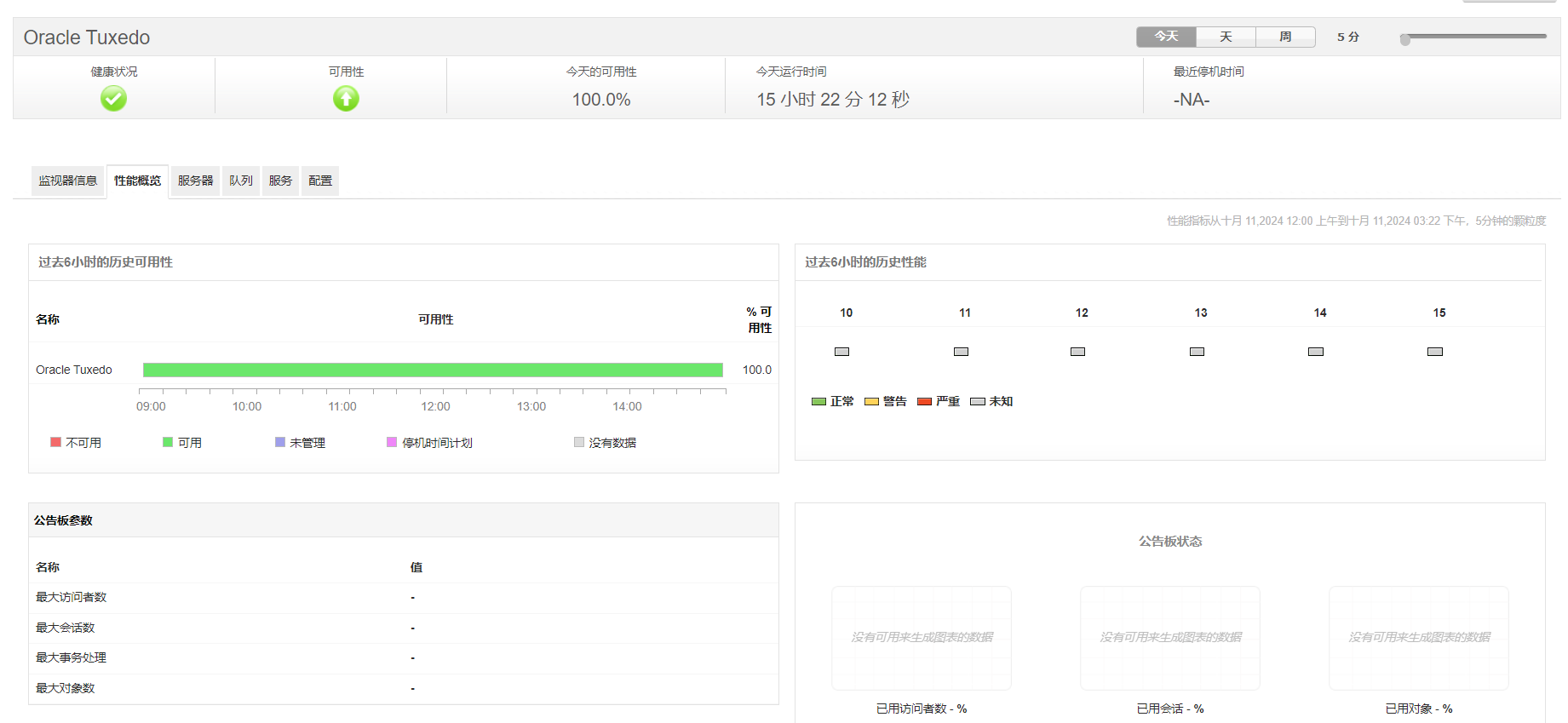Click the green availability up-arrow icon

(x=346, y=99)
